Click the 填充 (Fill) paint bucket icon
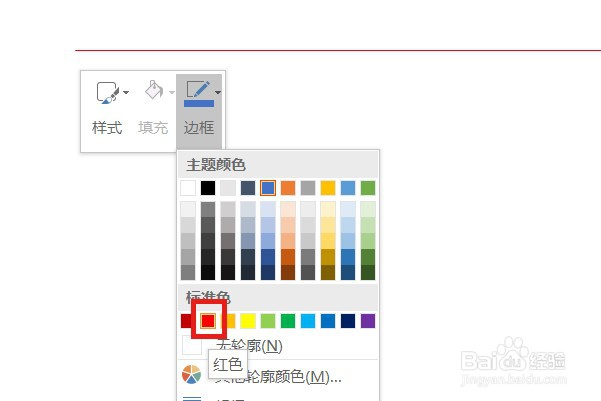 [154, 90]
